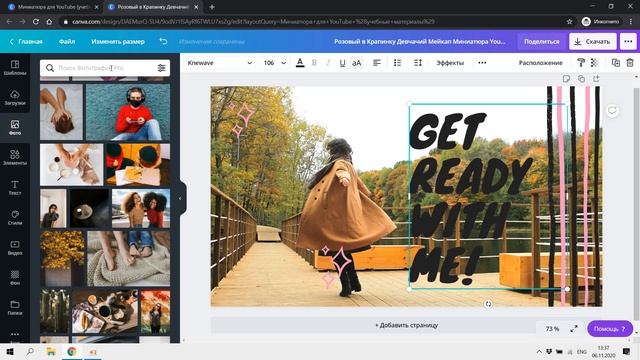Add a comment via bubble icon
The width and height of the screenshot is (640, 360).
point(612,110)
